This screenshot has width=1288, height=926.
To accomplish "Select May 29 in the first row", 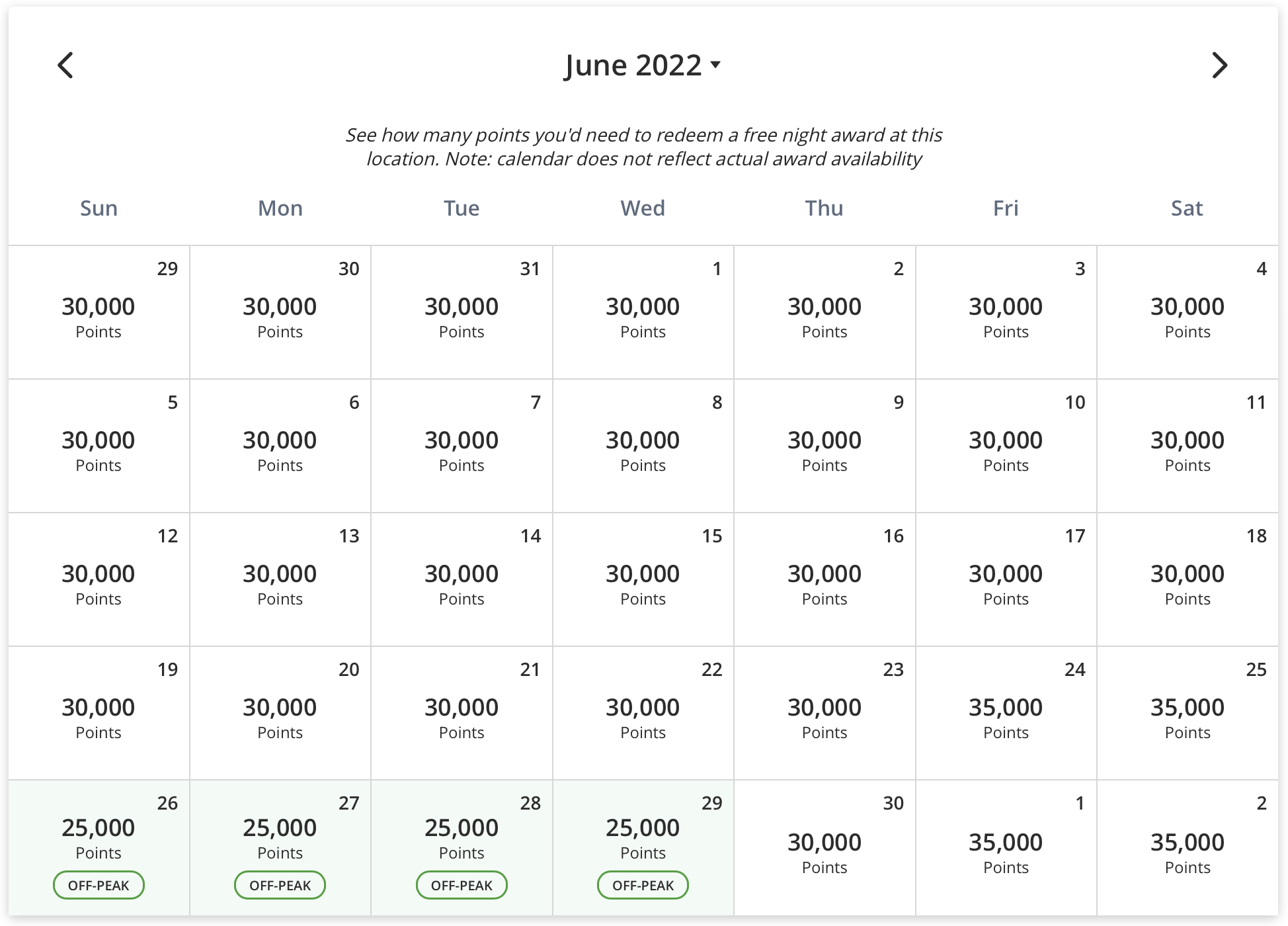I will click(99, 312).
